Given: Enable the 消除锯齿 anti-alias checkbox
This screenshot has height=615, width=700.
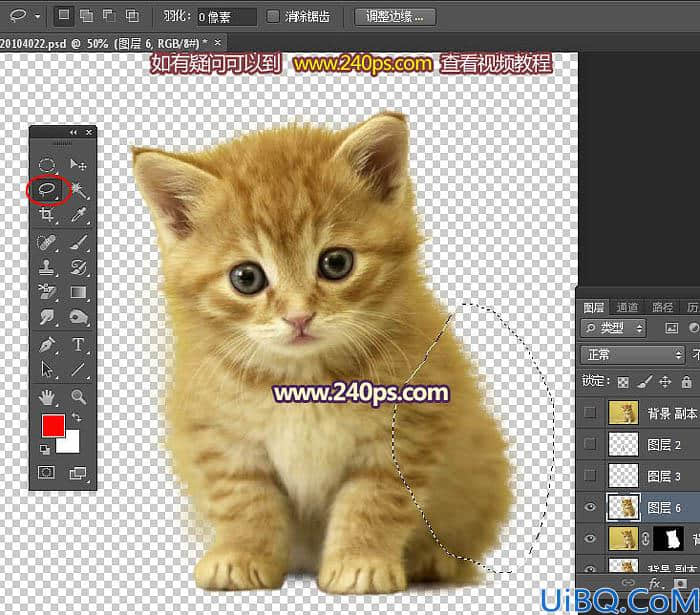Looking at the screenshot, I should (272, 17).
